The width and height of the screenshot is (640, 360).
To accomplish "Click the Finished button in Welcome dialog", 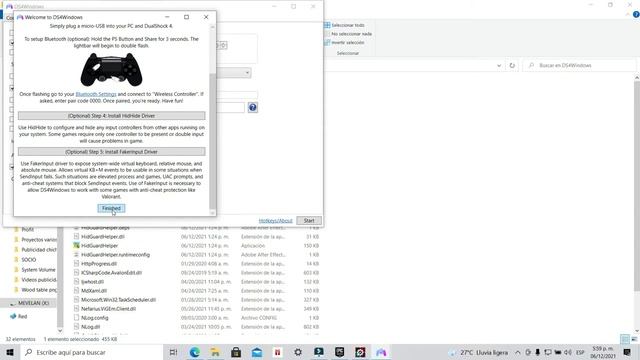I will click(x=111, y=208).
